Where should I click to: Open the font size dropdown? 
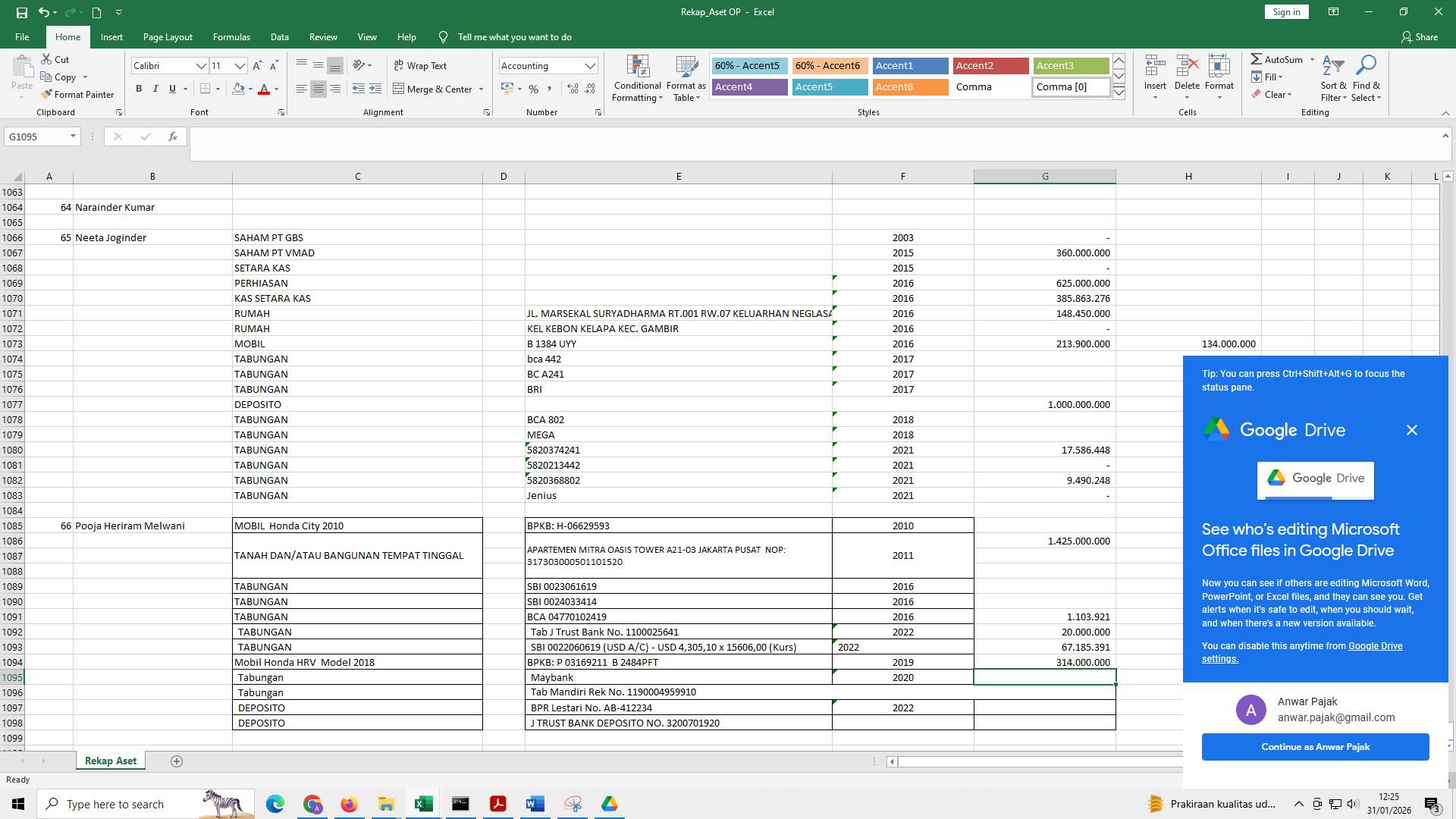coord(240,66)
